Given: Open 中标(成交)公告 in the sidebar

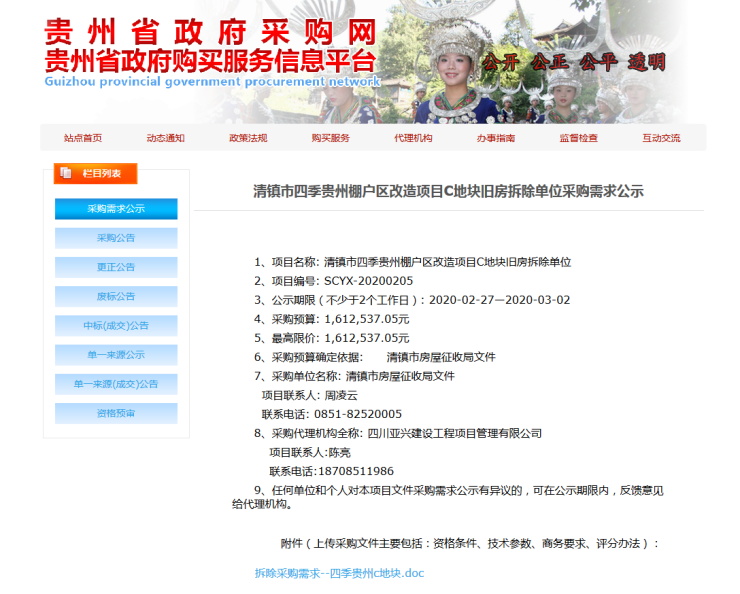Looking at the screenshot, I should tap(116, 326).
